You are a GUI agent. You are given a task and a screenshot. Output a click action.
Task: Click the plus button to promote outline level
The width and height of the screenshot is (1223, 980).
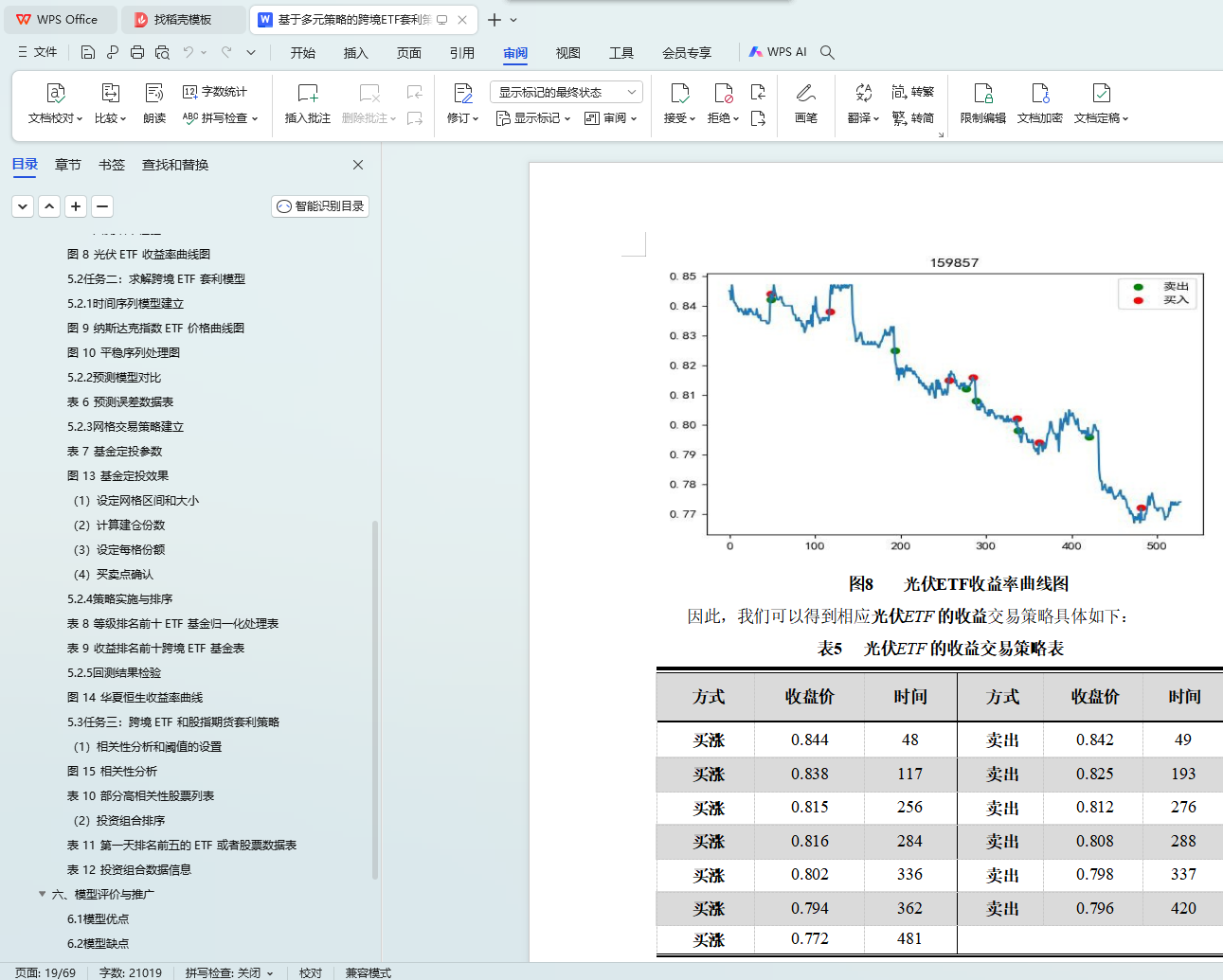coord(76,206)
